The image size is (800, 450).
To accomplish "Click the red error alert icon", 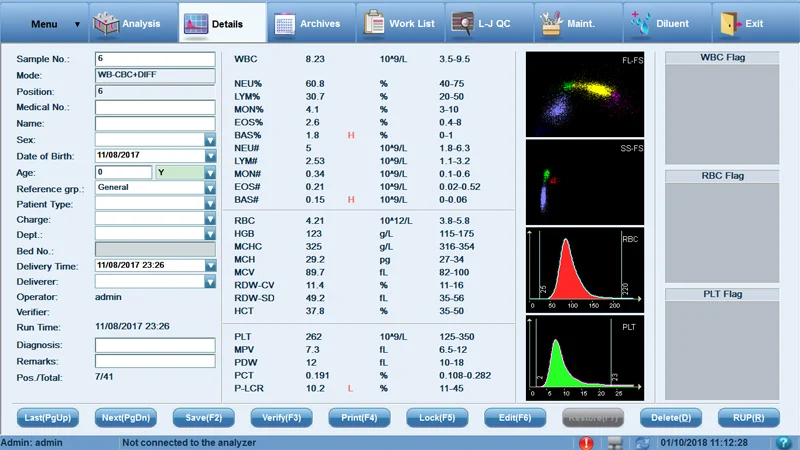I will (x=586, y=442).
